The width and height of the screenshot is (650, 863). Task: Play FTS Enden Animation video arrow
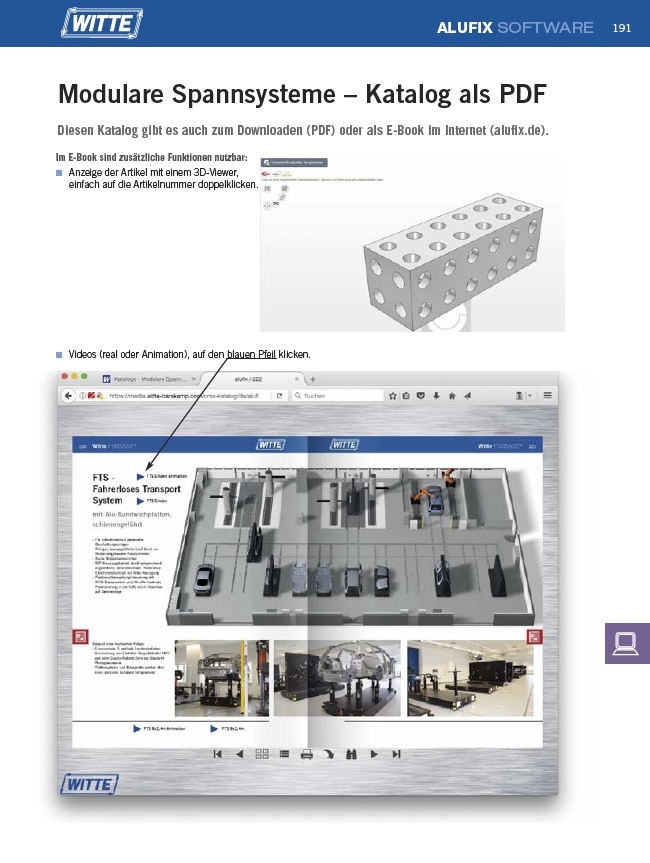[140, 476]
